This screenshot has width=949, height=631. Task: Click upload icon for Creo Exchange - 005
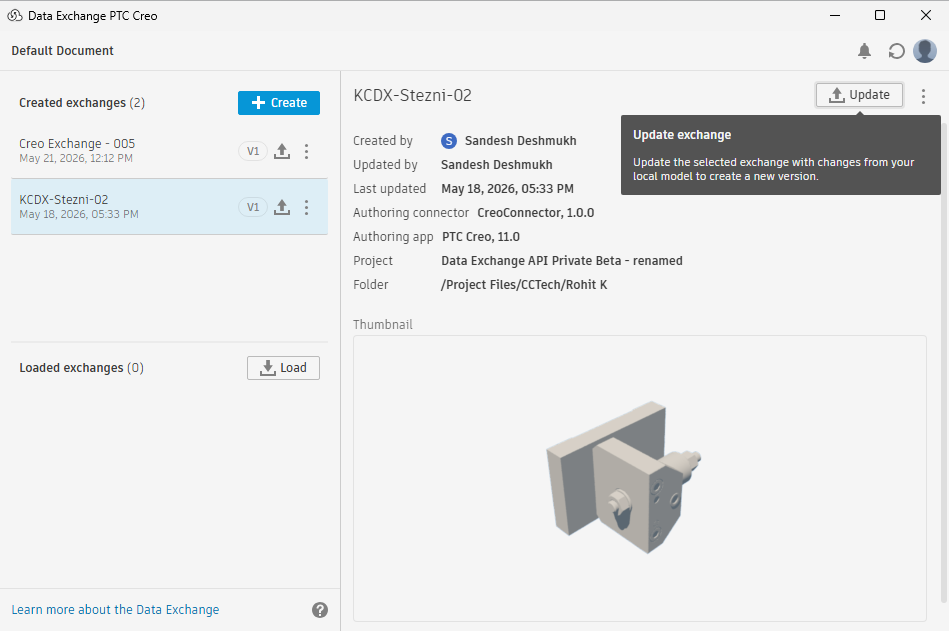pos(282,151)
